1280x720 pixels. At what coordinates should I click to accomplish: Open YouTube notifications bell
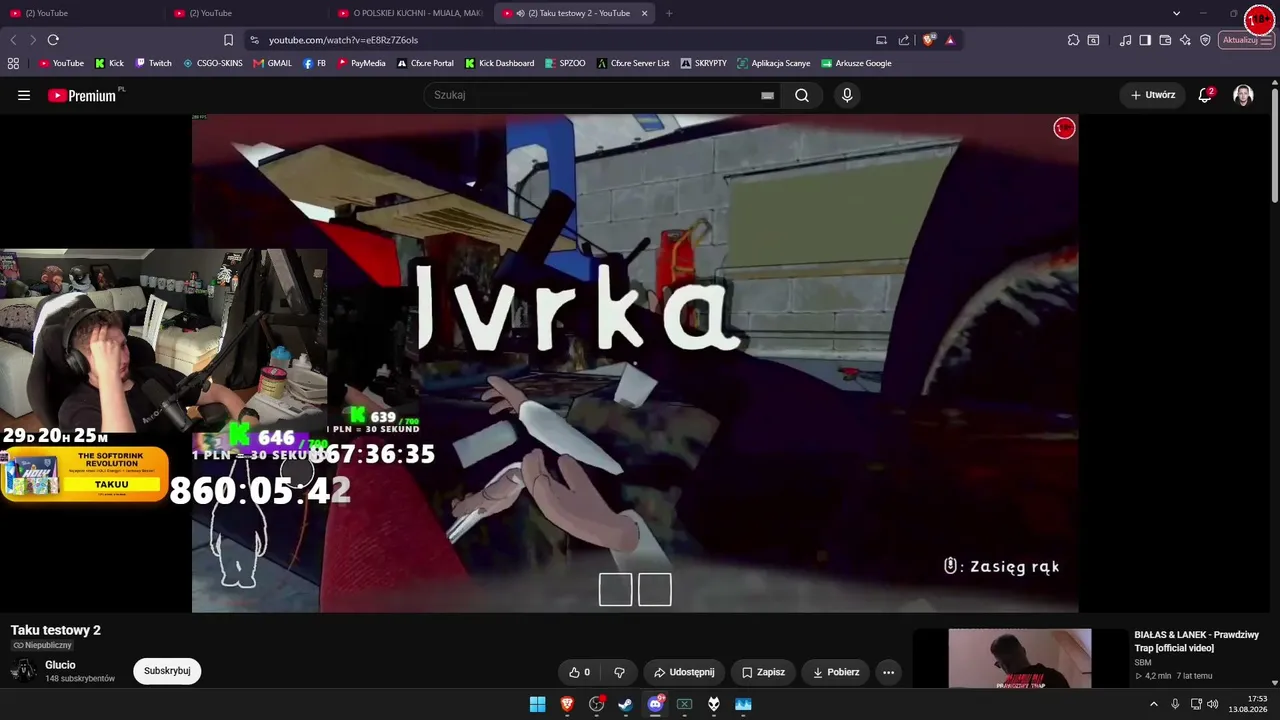1205,95
